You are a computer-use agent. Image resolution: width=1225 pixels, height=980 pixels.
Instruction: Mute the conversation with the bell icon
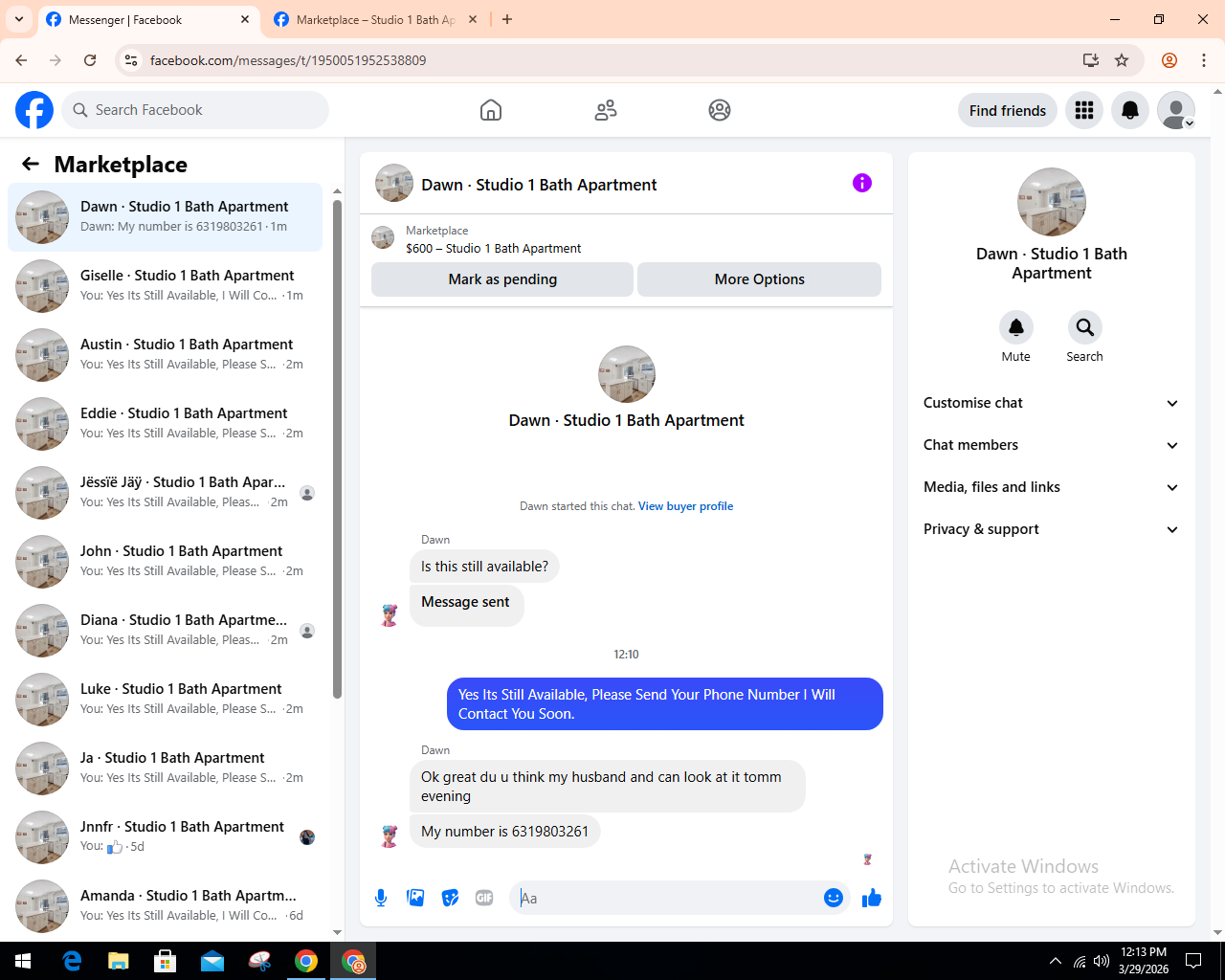1016,327
